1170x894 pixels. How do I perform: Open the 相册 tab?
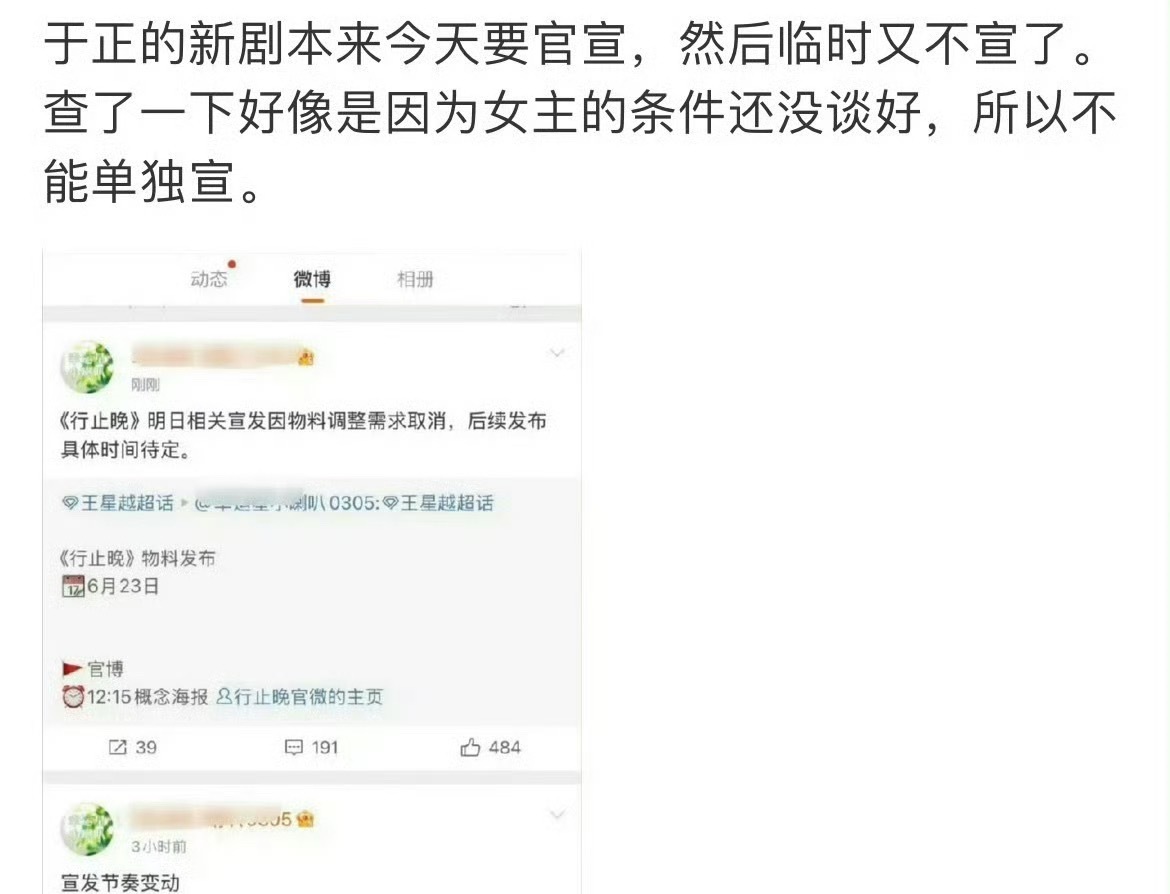click(x=415, y=279)
